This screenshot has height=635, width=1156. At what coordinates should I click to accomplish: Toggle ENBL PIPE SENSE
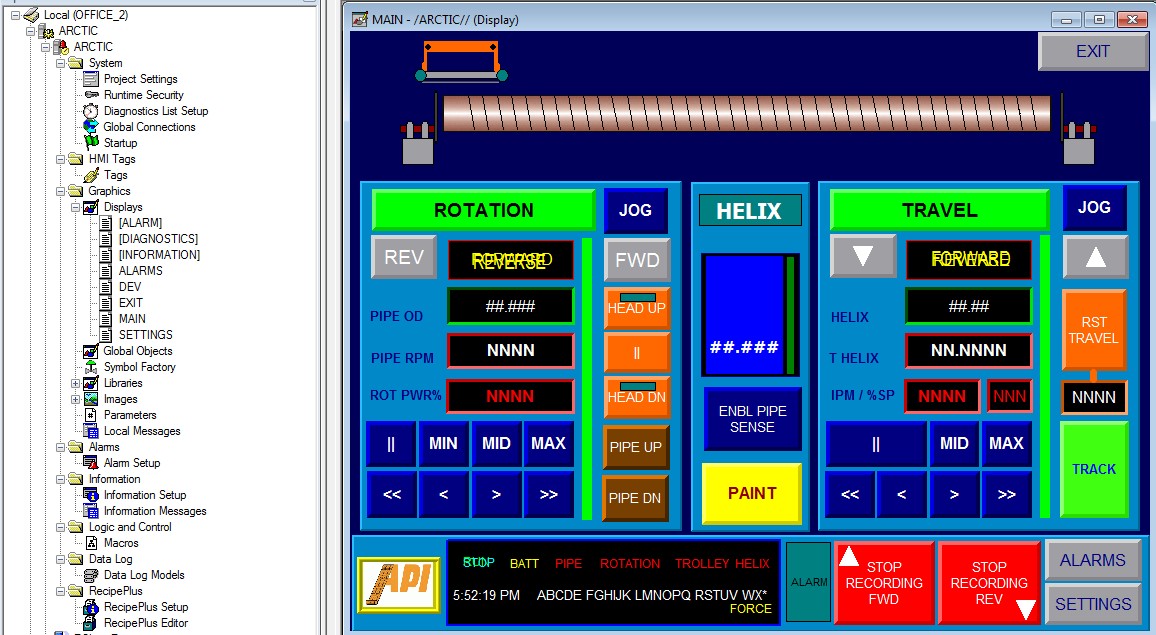tap(751, 418)
